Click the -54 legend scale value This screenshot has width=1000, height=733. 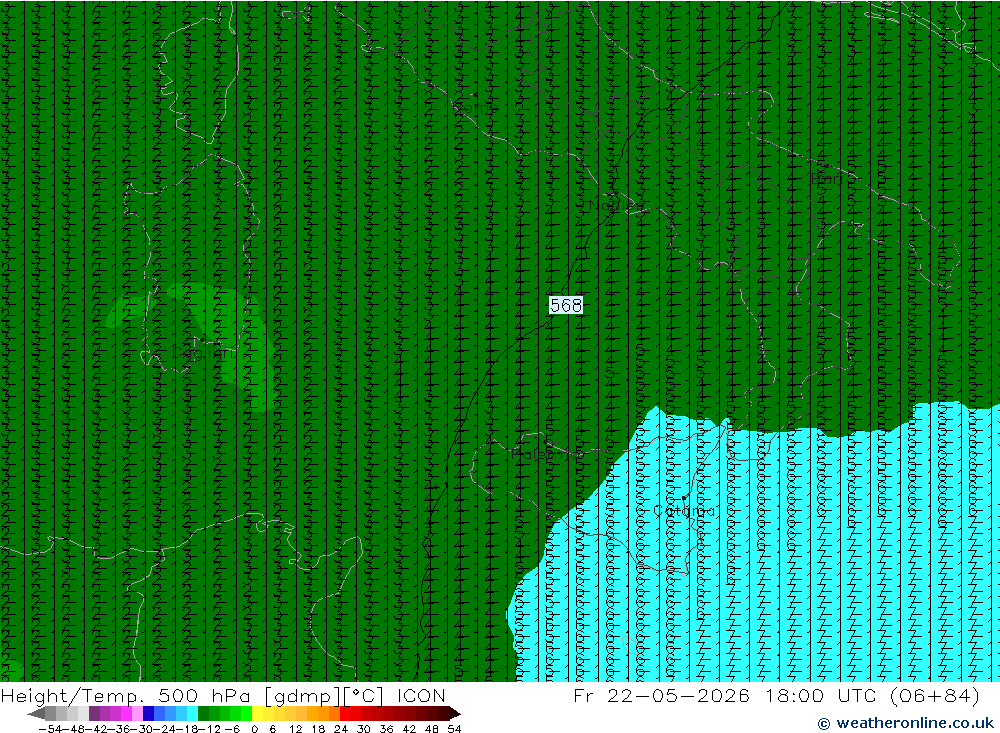51,729
